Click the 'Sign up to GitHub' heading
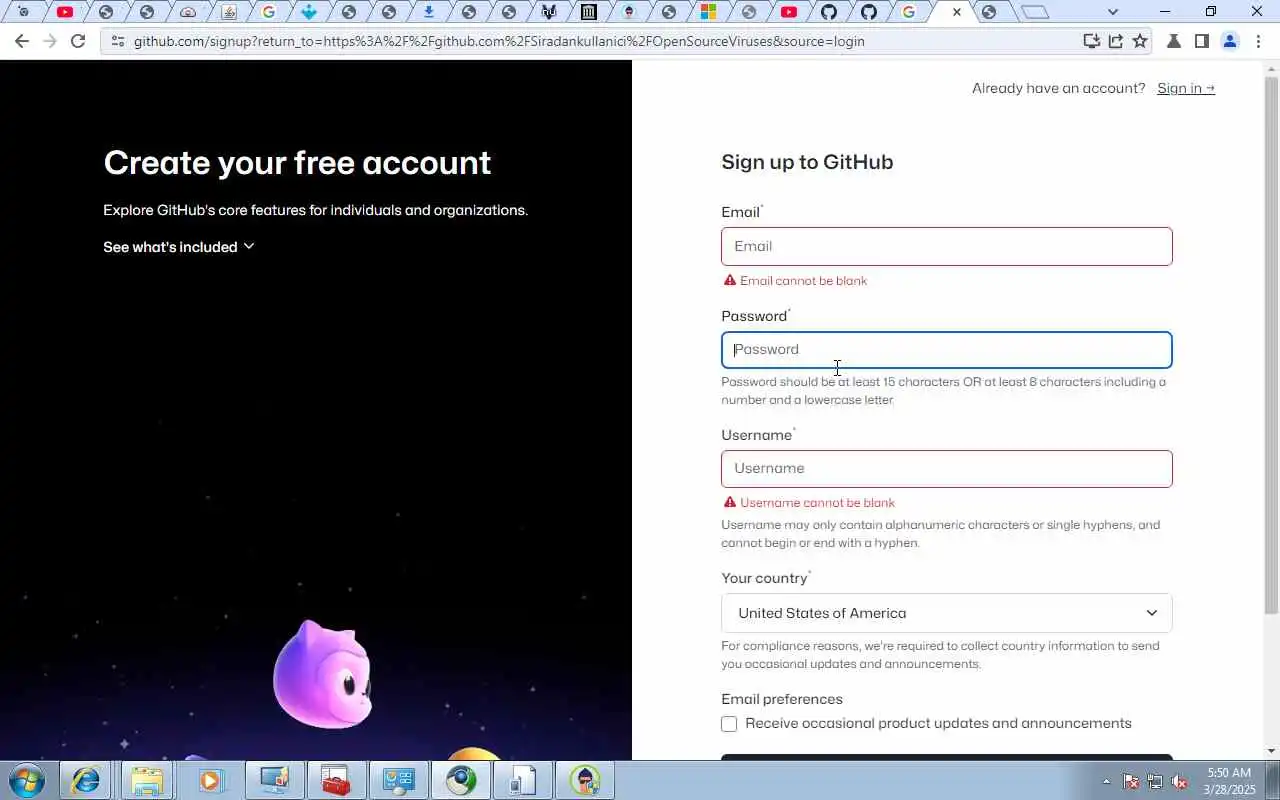 tap(807, 162)
